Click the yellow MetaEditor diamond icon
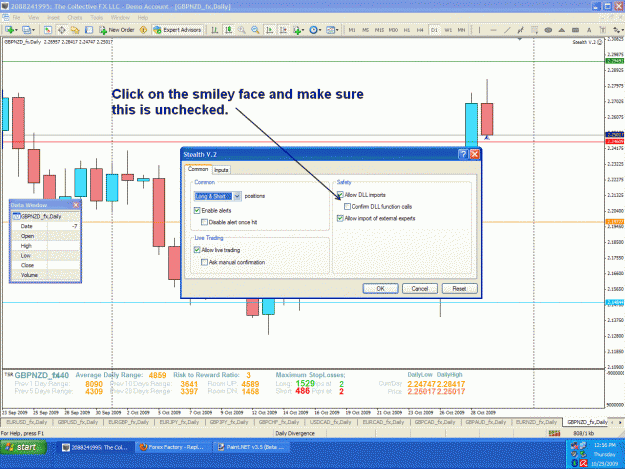Viewport: 625px width, 469px height. (143, 30)
